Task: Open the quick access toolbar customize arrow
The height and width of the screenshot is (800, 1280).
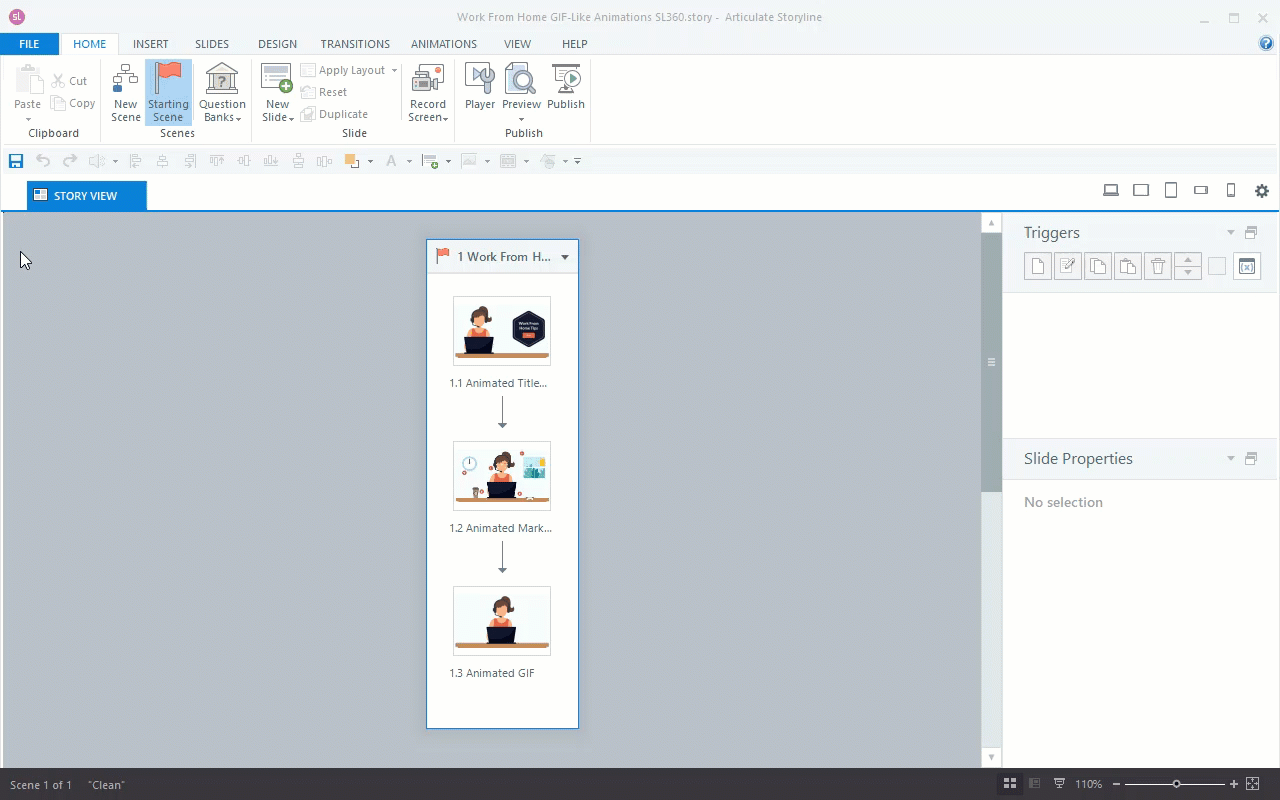Action: pyautogui.click(x=577, y=161)
